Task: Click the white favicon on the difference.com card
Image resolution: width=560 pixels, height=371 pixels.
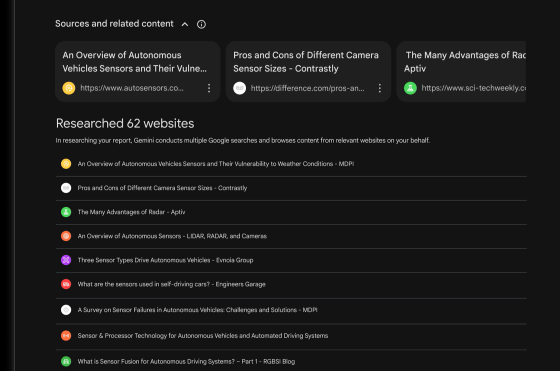Action: [240, 88]
